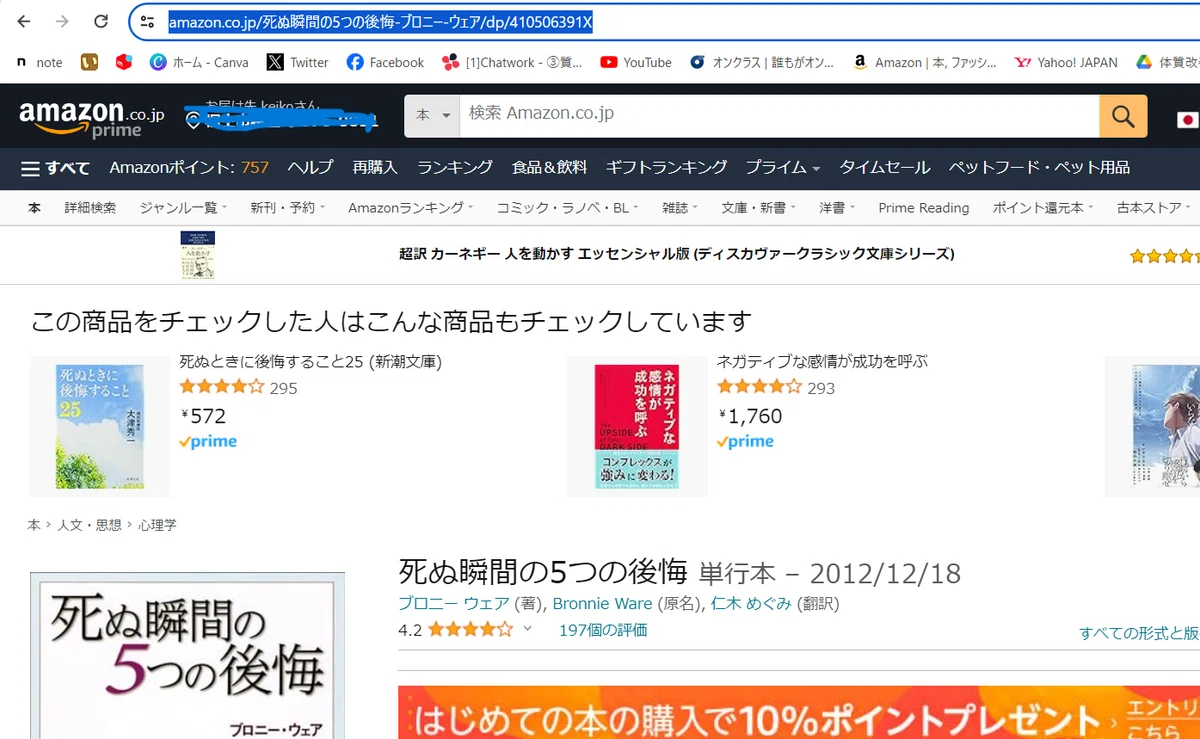The image size is (1200, 739).
Task: Open rating breakdown chevron beside 4.2 stars
Action: pos(528,629)
